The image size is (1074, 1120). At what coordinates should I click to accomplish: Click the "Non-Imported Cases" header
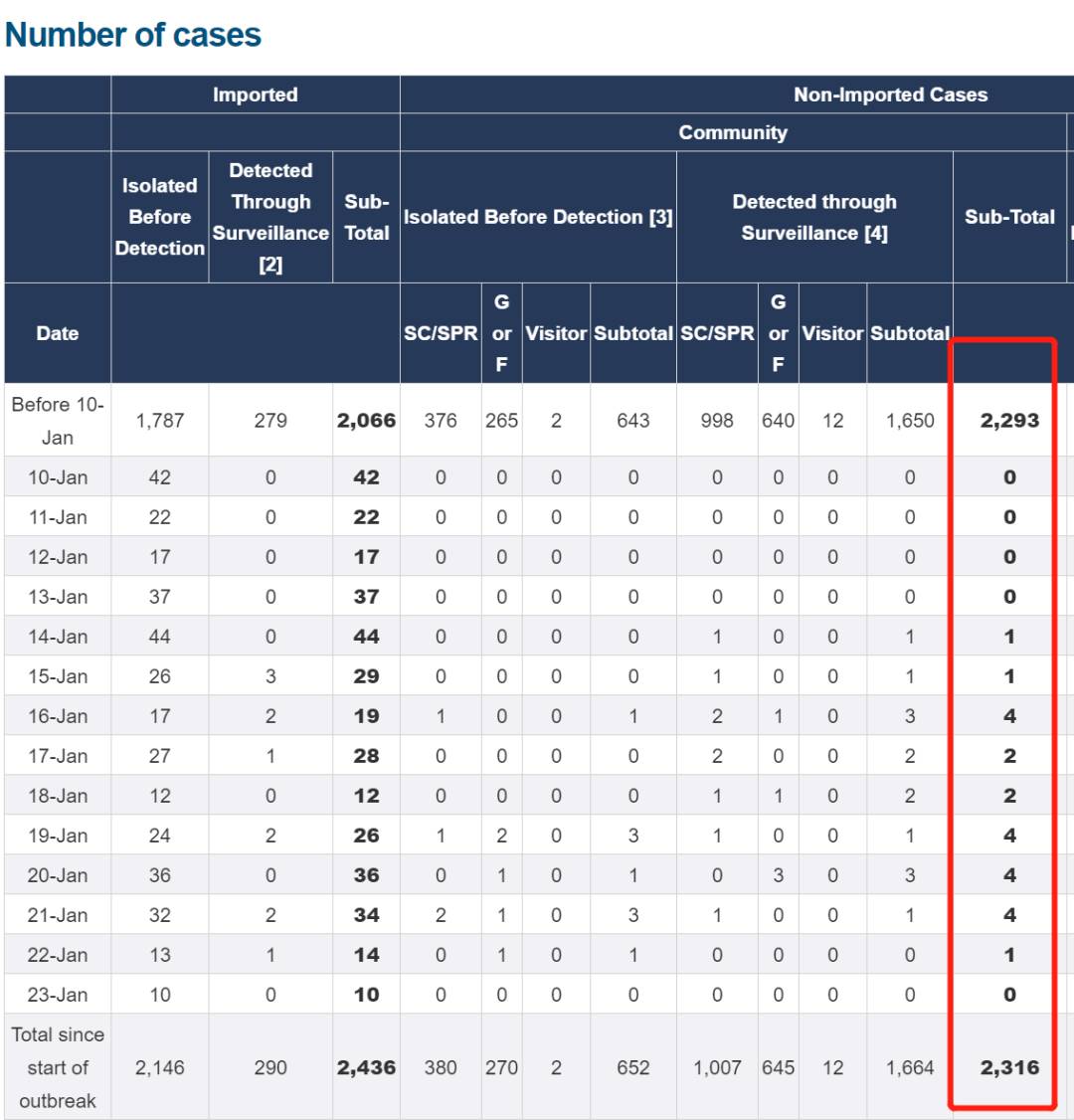click(x=890, y=94)
